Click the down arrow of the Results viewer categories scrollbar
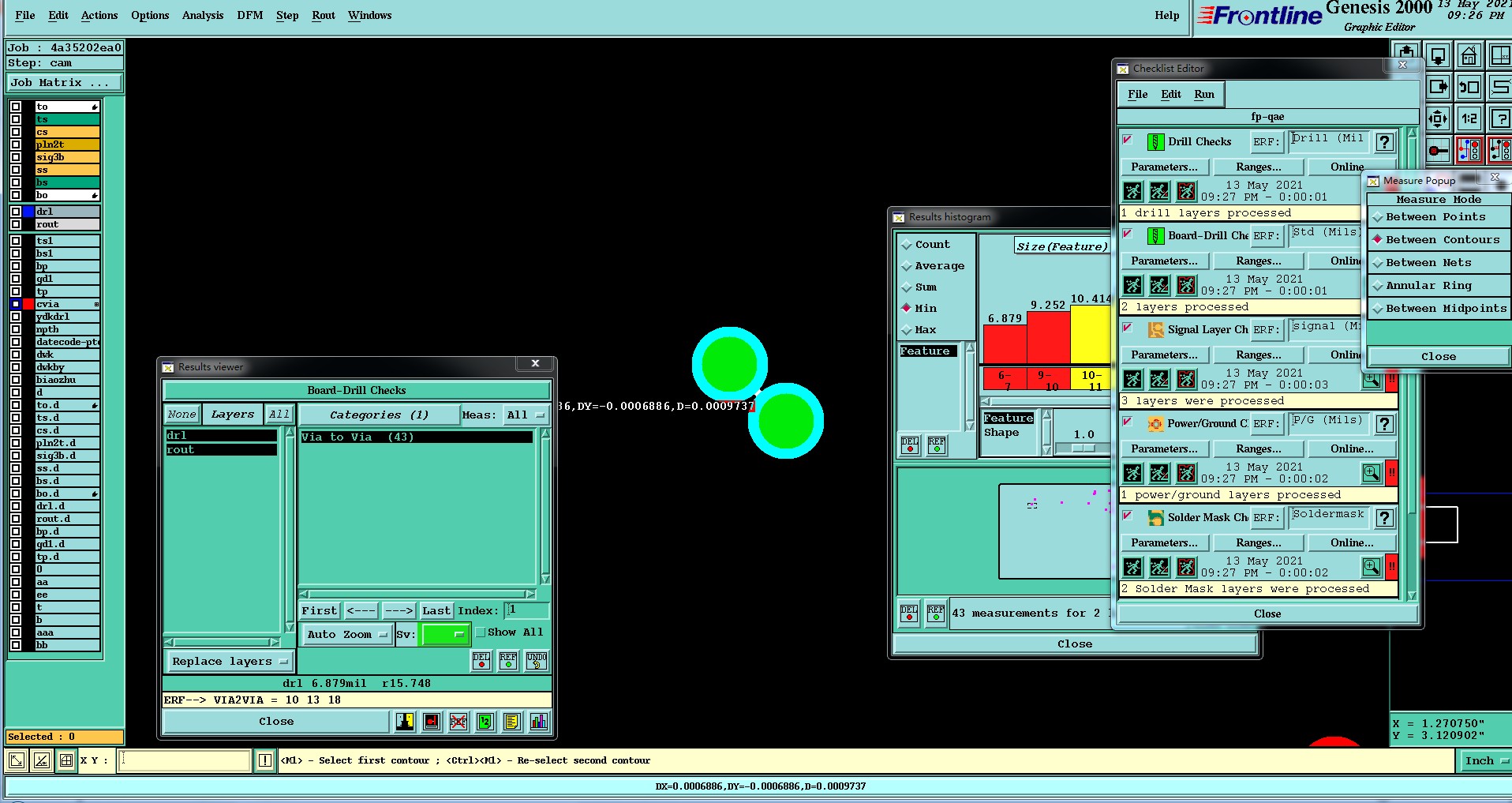This screenshot has height=803, width=1512. [545, 579]
